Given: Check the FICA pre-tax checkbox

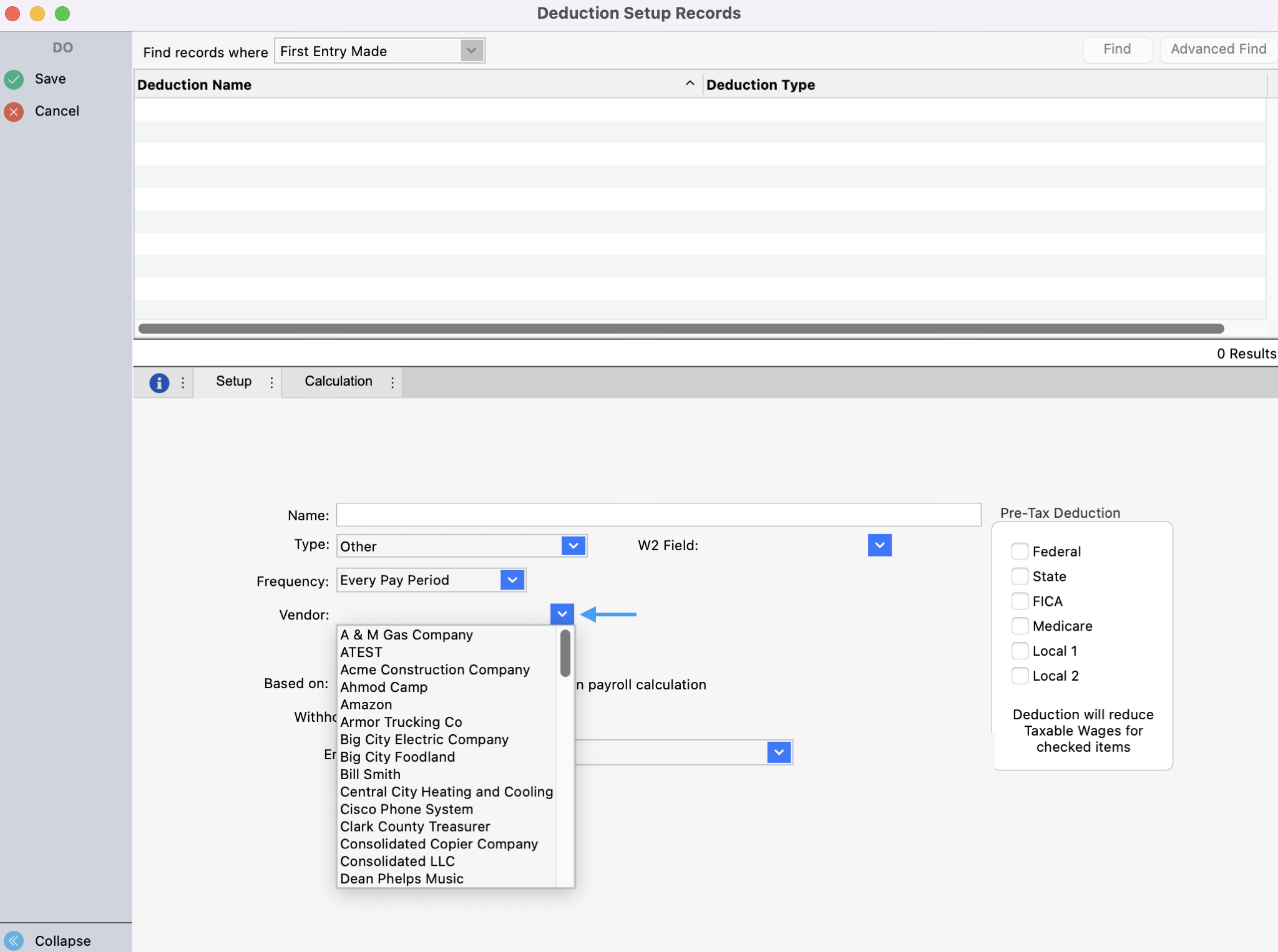Looking at the screenshot, I should point(1020,601).
